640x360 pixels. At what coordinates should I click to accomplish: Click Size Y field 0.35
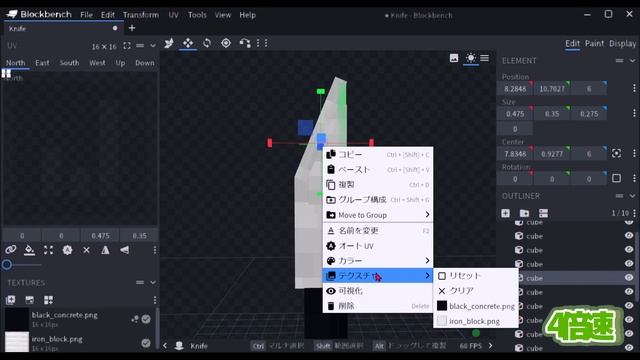552,114
